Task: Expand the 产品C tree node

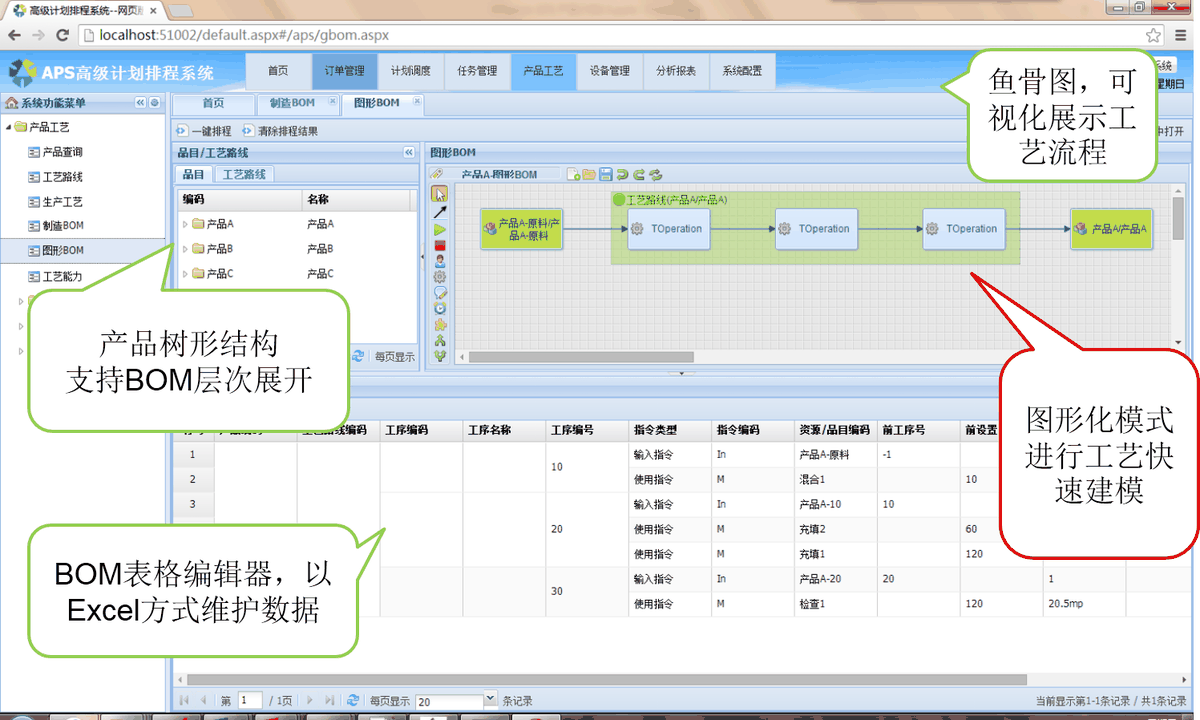Action: click(185, 274)
